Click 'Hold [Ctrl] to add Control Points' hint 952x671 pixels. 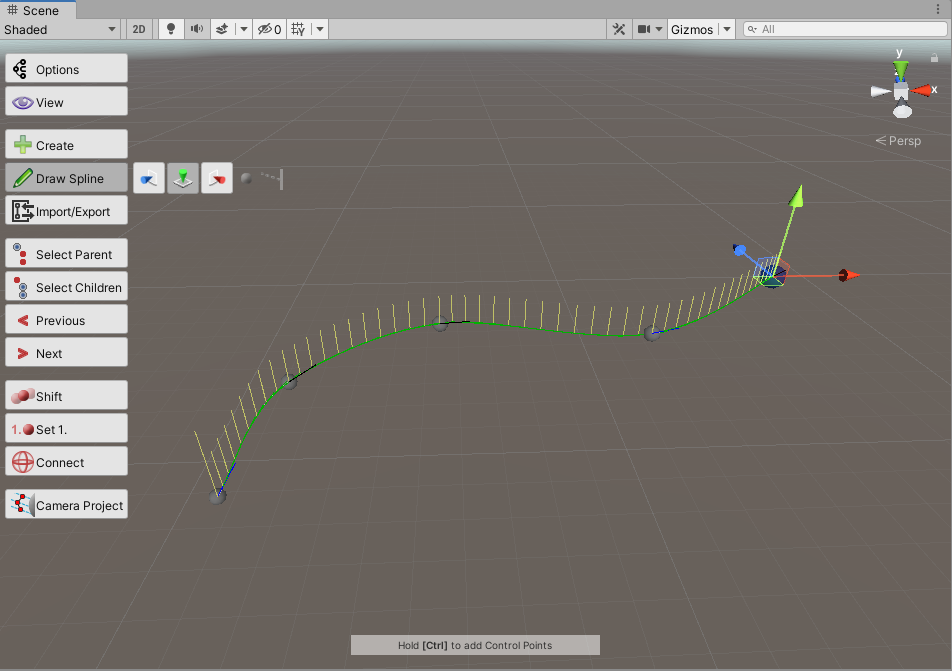(475, 645)
